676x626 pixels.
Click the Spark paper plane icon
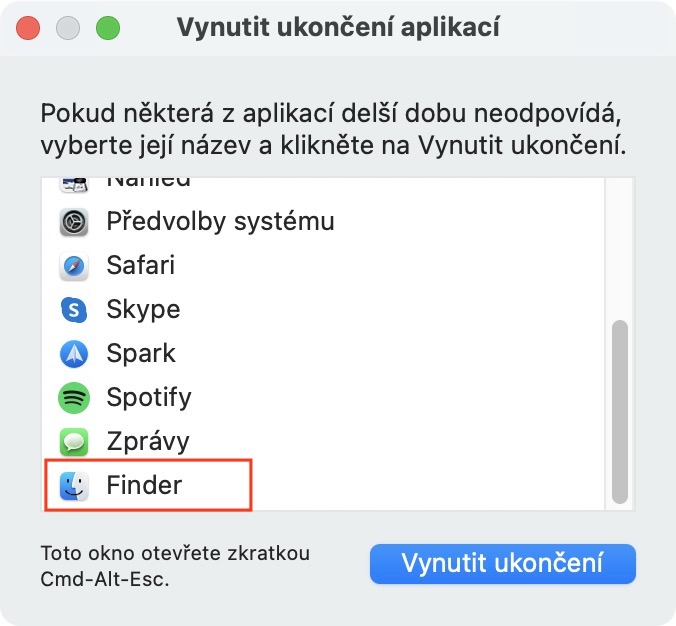click(x=75, y=354)
